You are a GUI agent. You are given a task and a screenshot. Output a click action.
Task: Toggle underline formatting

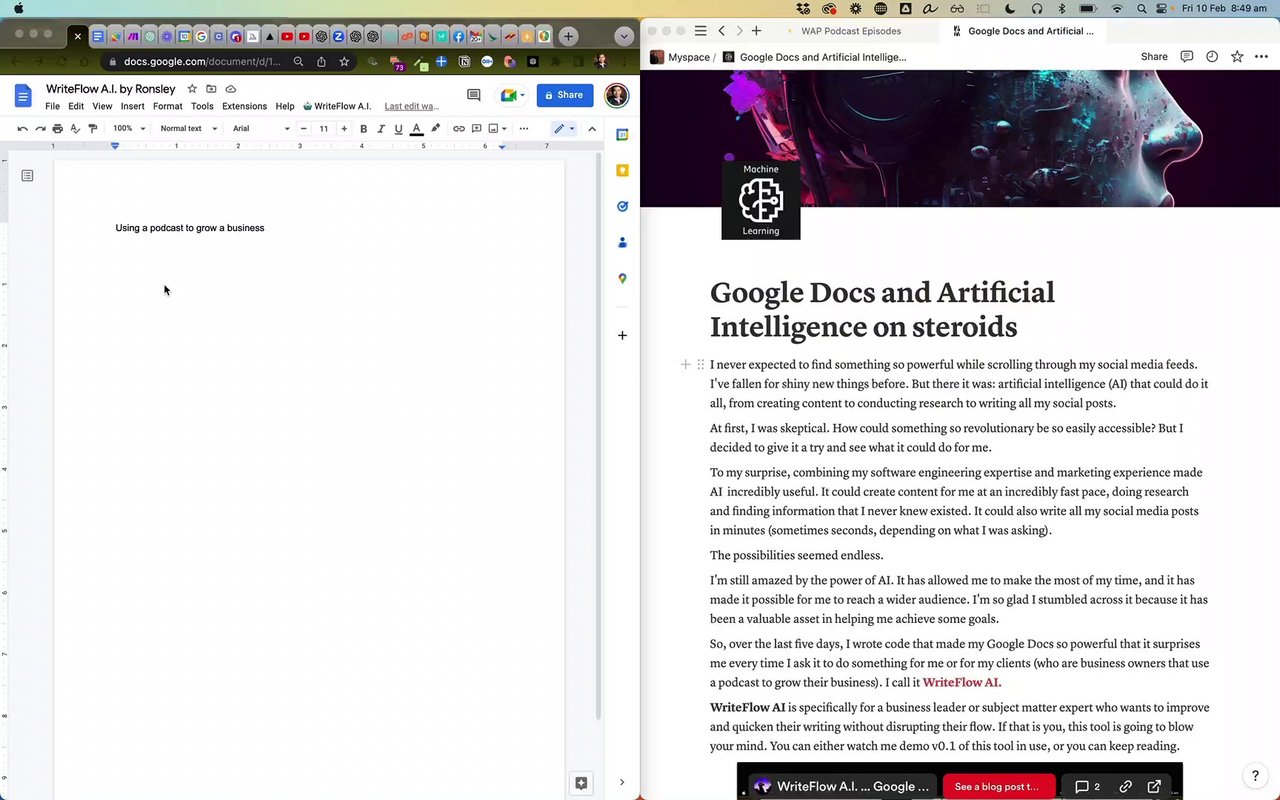pyautogui.click(x=398, y=128)
